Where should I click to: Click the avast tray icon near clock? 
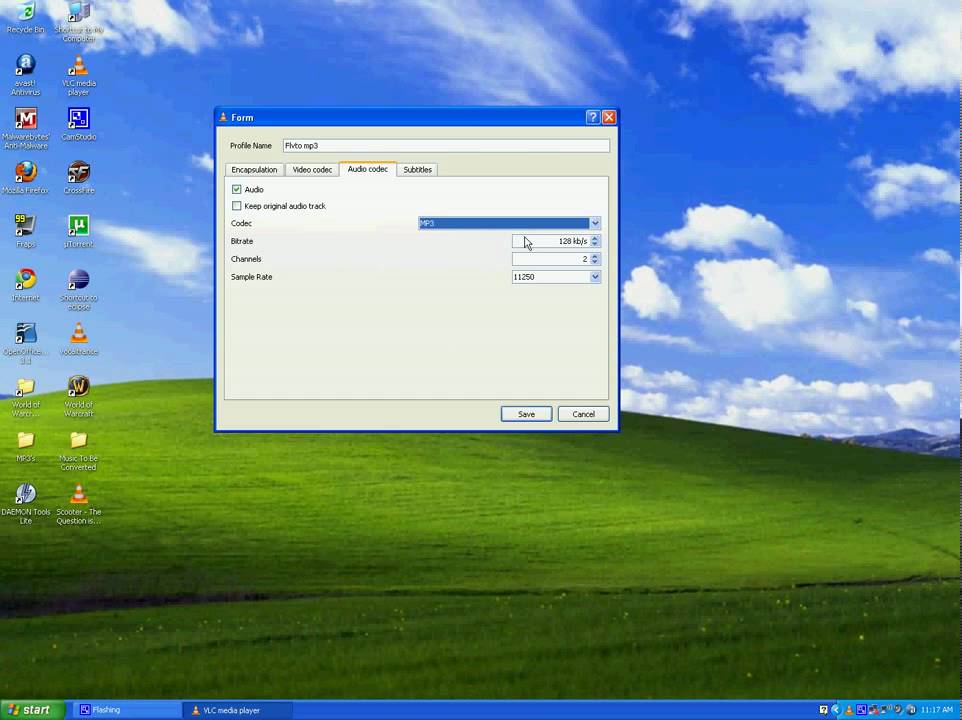911,710
